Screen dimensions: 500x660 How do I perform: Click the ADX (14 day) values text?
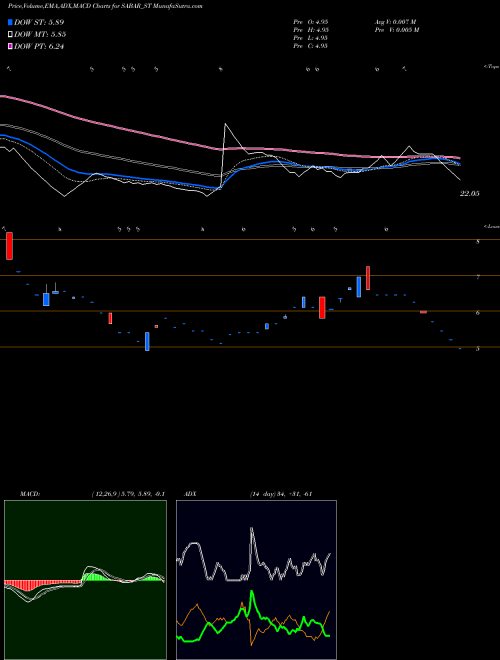(x=281, y=494)
